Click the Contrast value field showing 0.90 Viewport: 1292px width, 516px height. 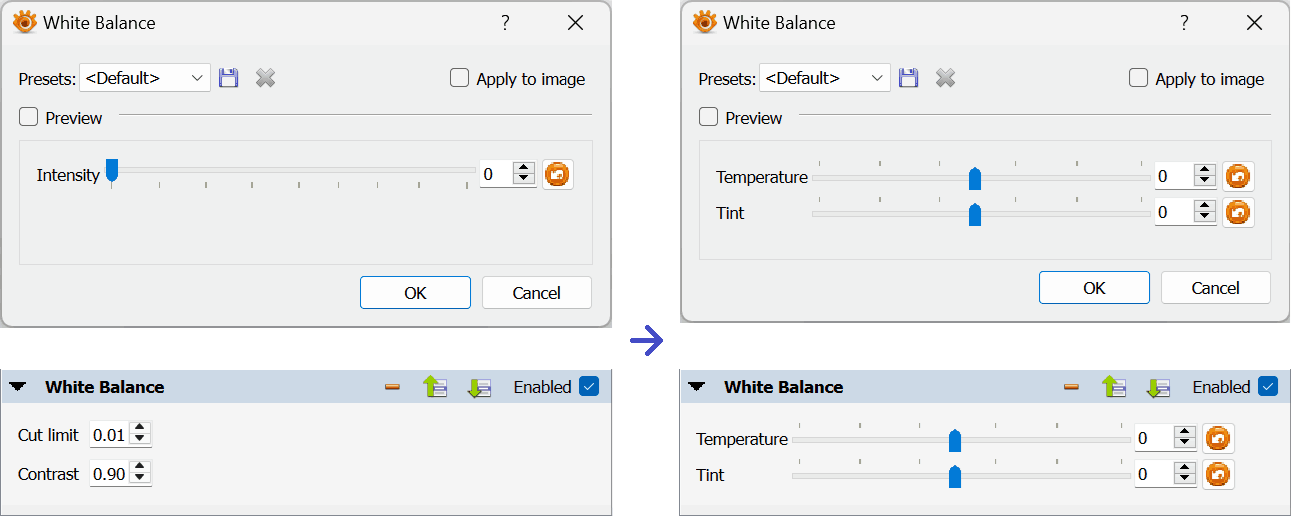tap(110, 474)
